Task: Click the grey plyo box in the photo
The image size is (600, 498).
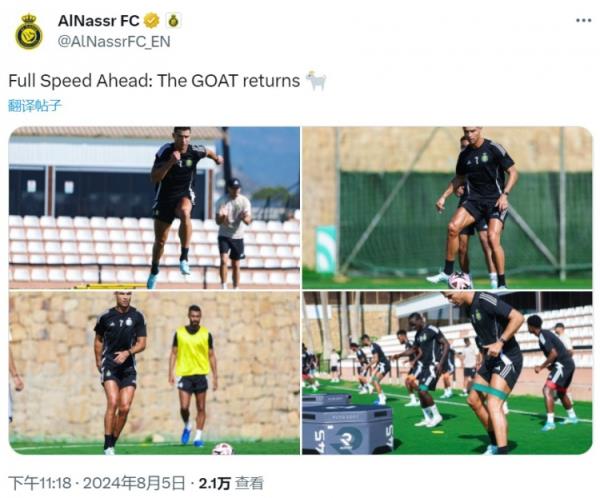Action: point(347,429)
